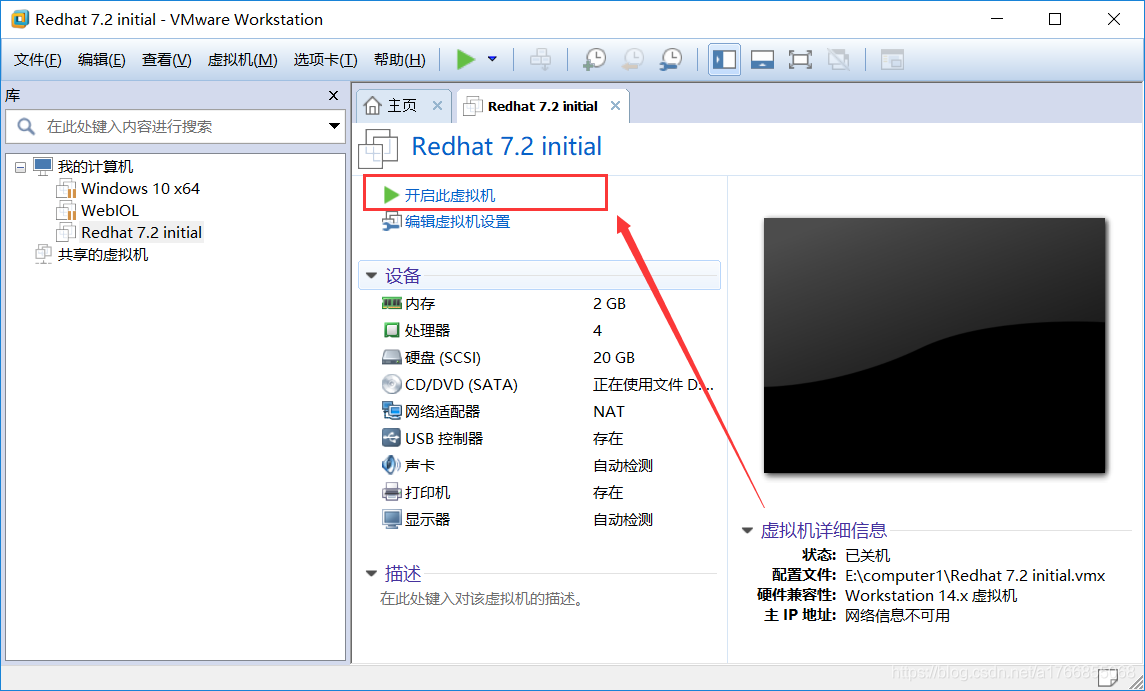The height and width of the screenshot is (691, 1145).
Task: Click the green Power On toolbar button
Action: click(465, 59)
